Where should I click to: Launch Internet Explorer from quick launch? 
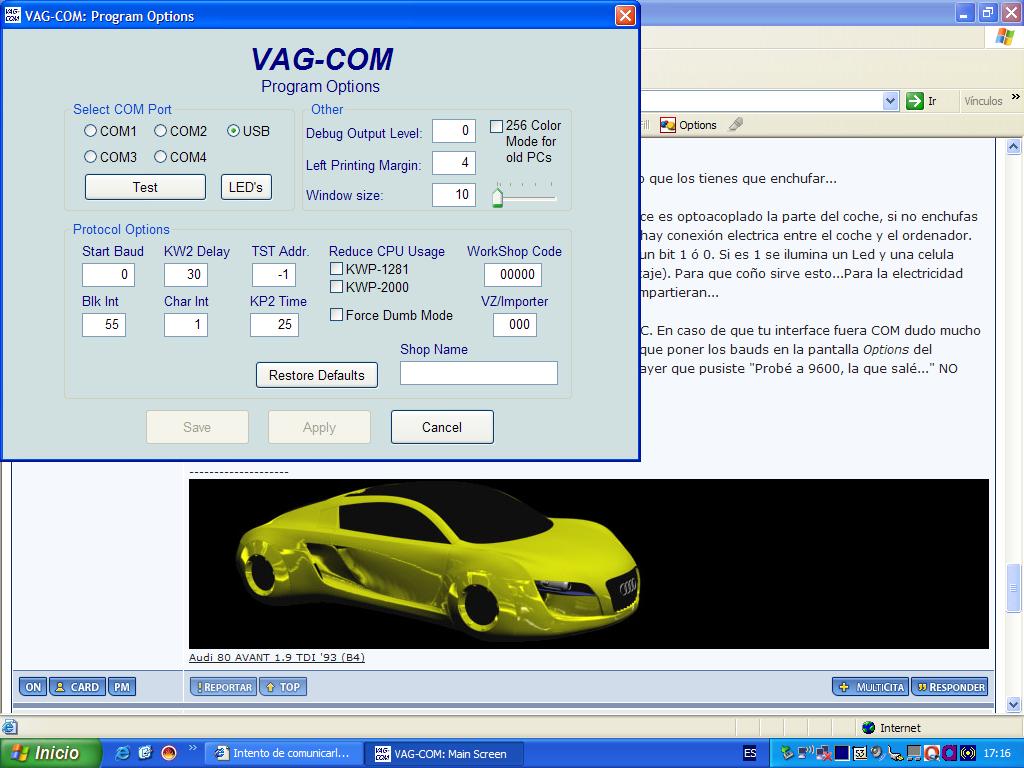pyautogui.click(x=122, y=753)
